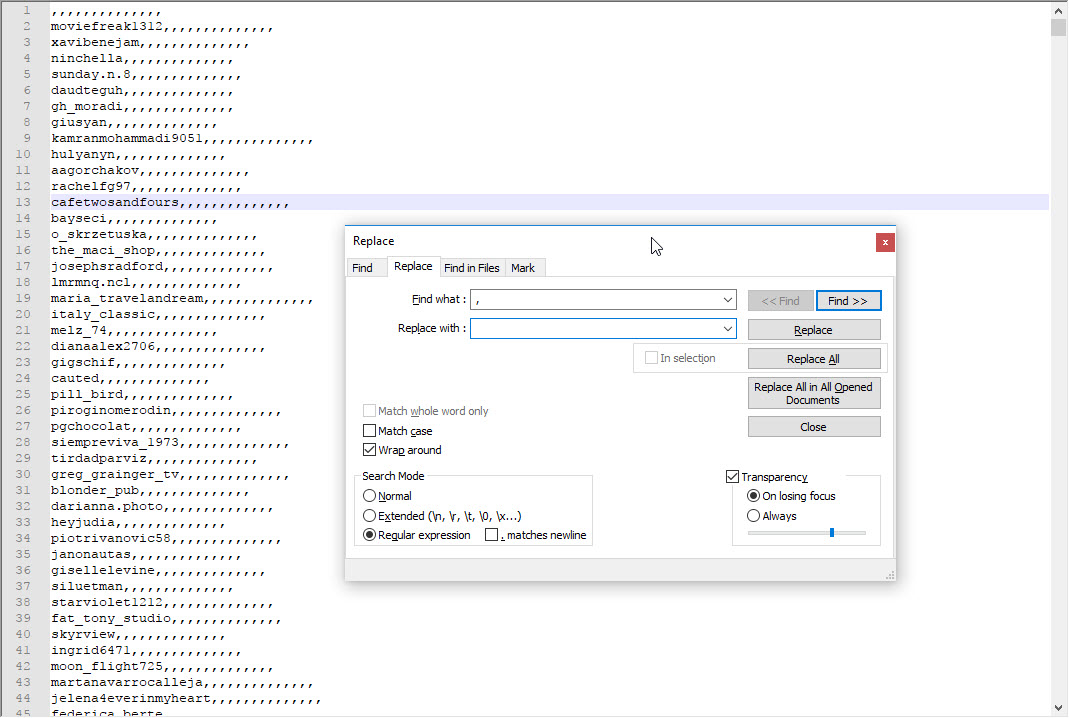Click line 43 text martanavarrocalleja

pos(127,682)
